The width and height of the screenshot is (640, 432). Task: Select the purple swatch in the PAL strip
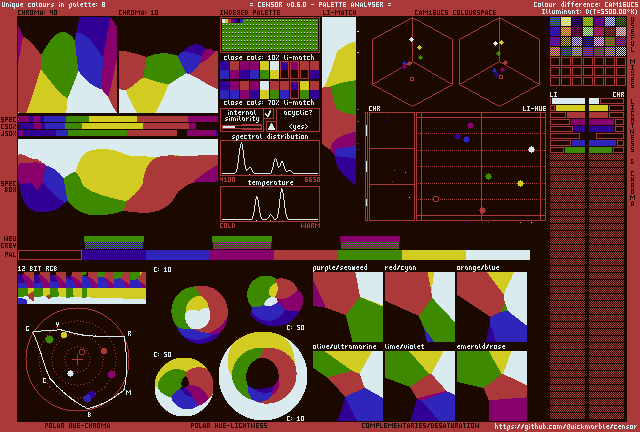click(x=242, y=255)
